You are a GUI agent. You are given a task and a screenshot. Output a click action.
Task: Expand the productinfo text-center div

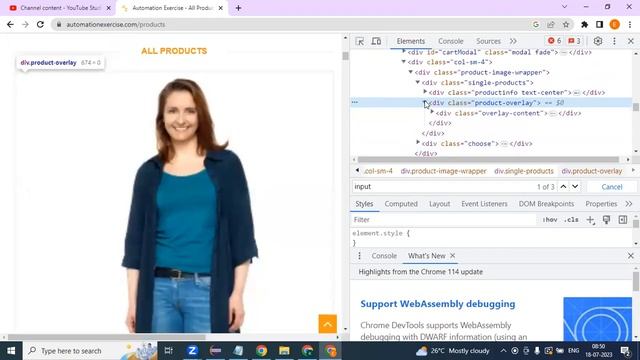tap(425, 92)
